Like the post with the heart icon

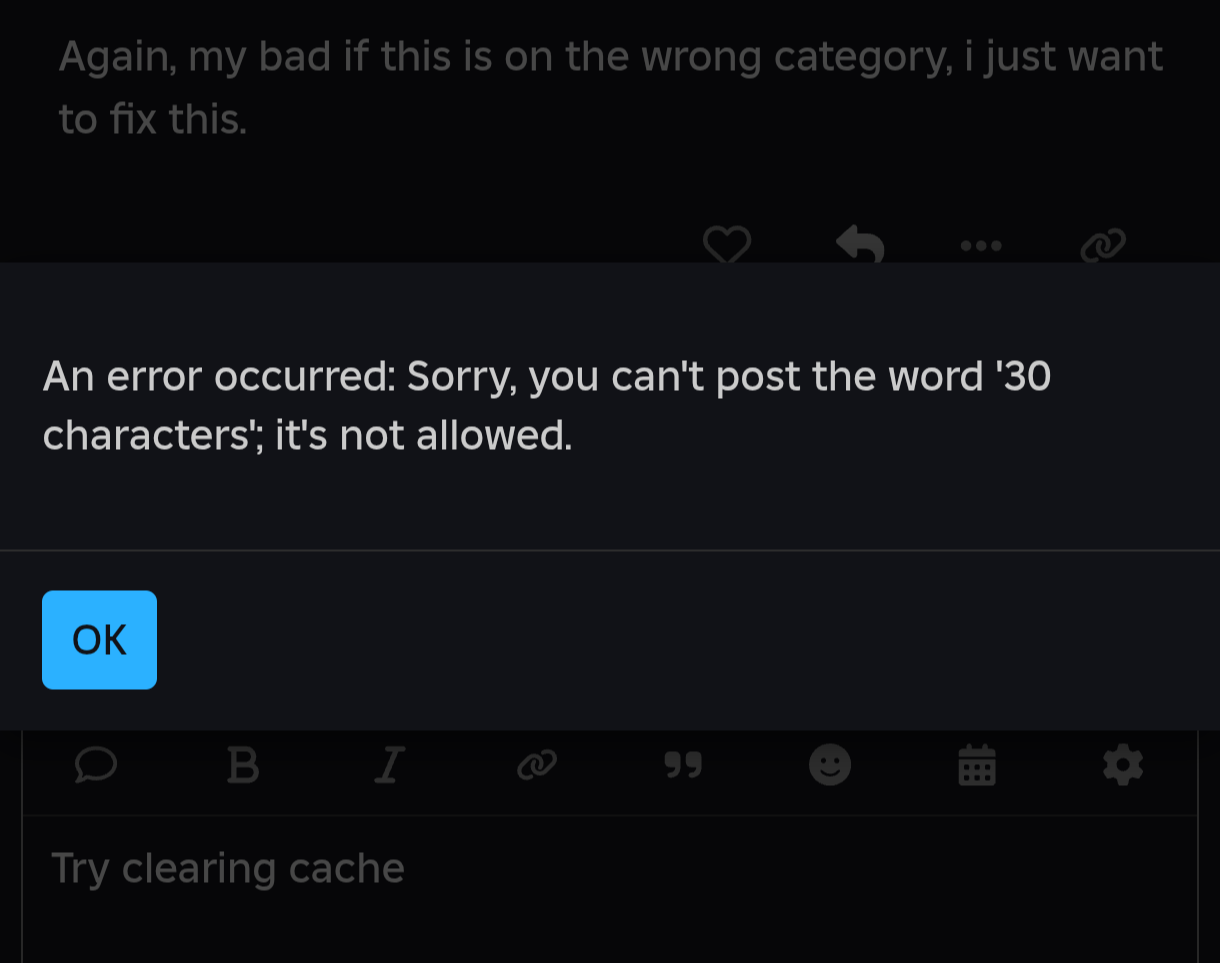click(727, 244)
